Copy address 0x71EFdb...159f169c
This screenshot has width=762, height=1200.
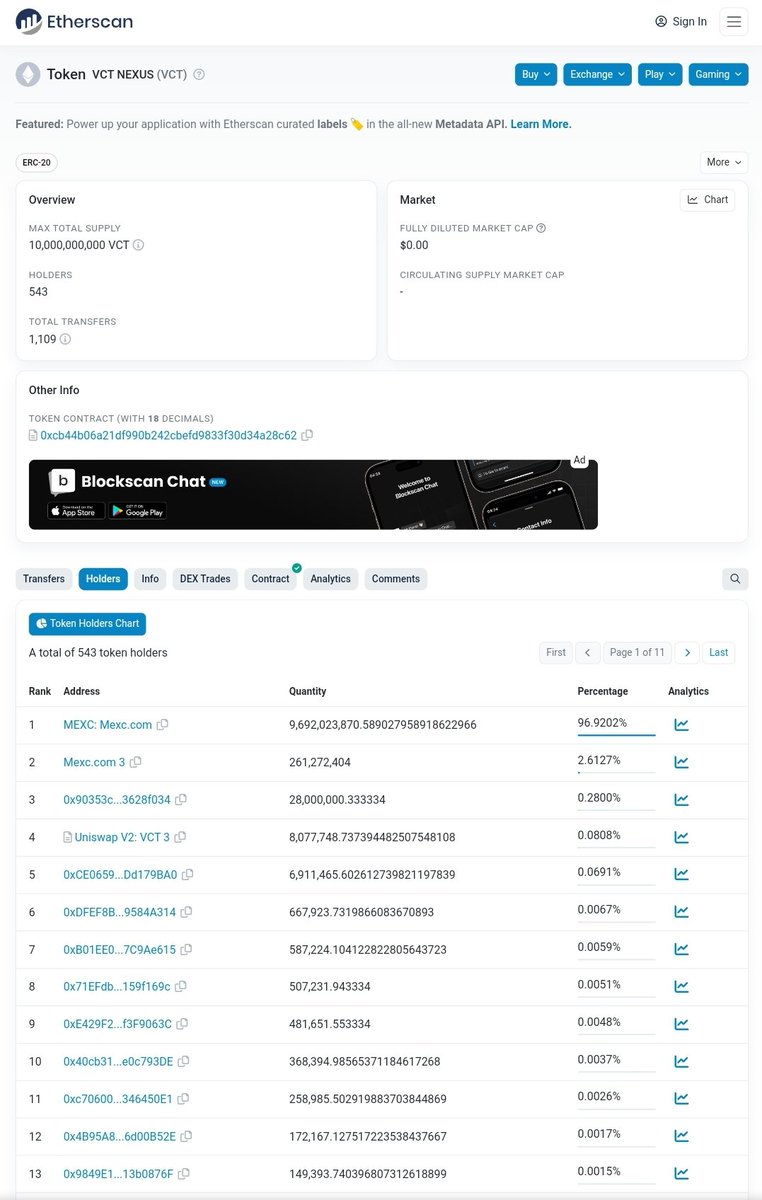181,987
